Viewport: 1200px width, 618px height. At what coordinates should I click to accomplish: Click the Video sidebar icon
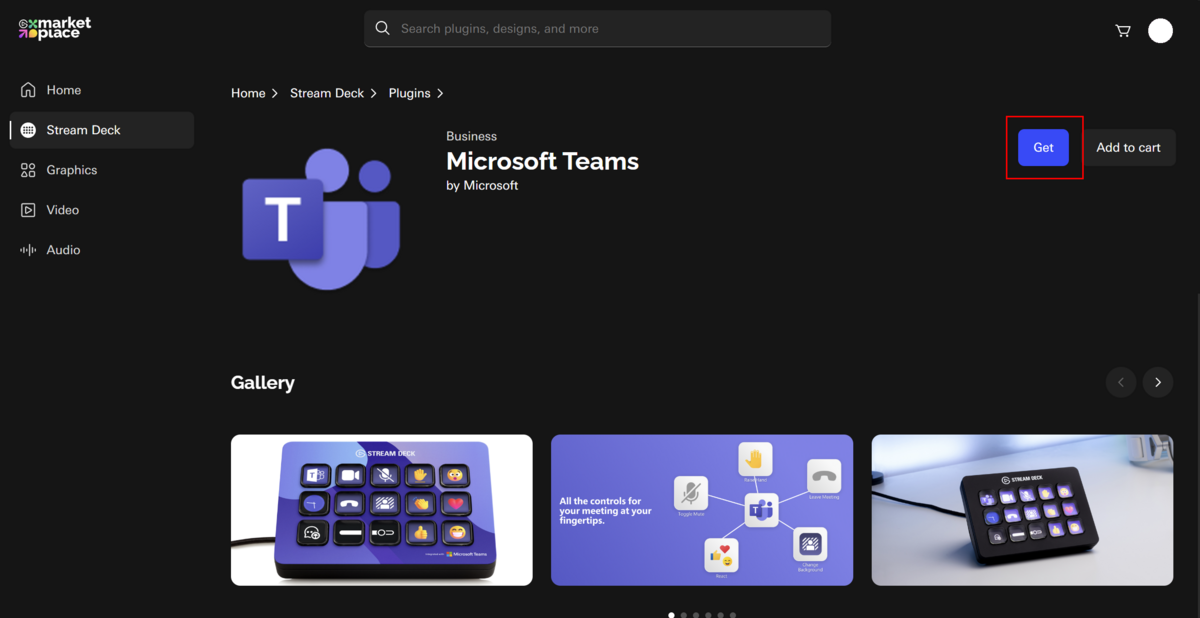click(x=28, y=210)
